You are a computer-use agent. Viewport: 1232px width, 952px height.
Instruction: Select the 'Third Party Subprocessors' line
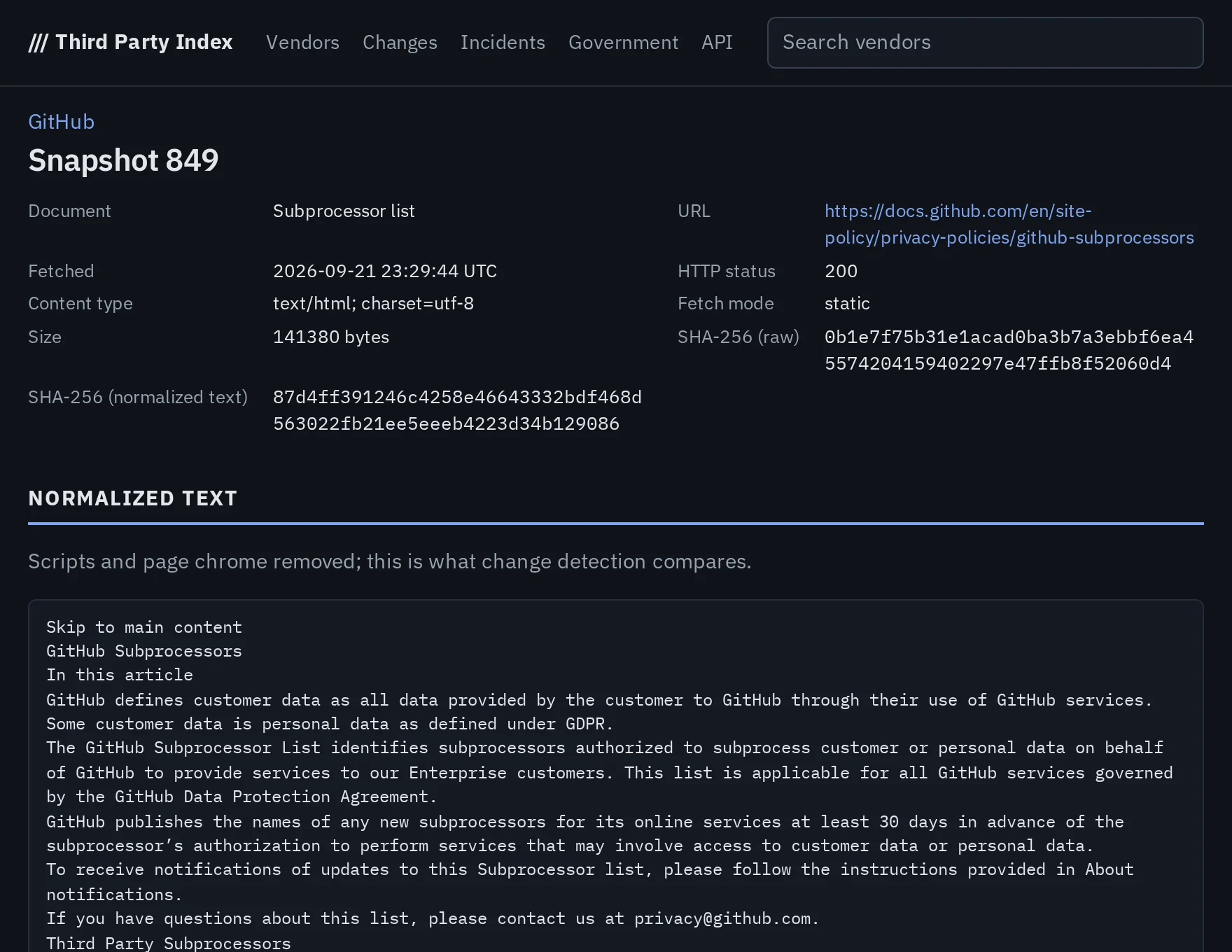[x=169, y=943]
